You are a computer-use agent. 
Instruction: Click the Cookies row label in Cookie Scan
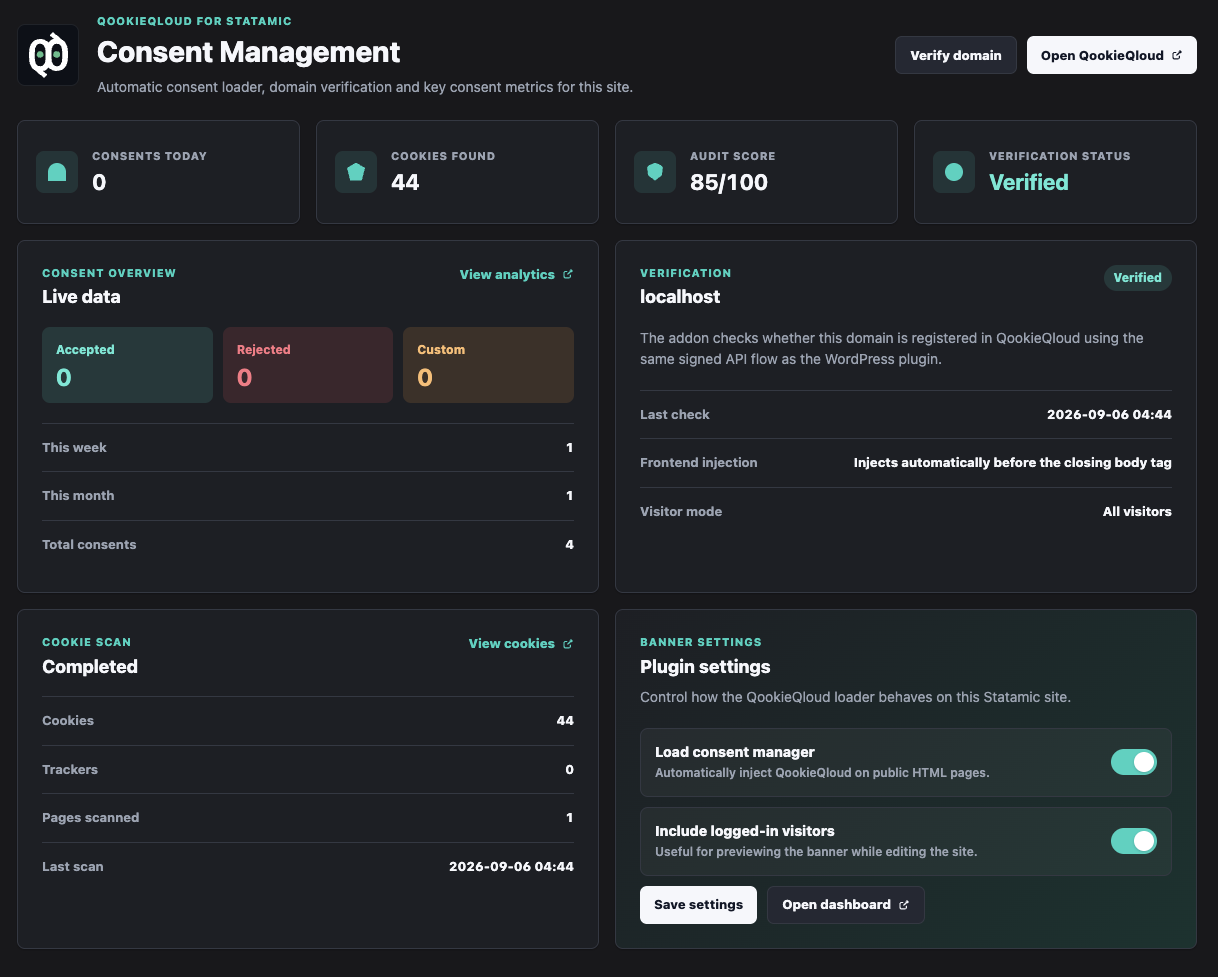pyautogui.click(x=68, y=721)
